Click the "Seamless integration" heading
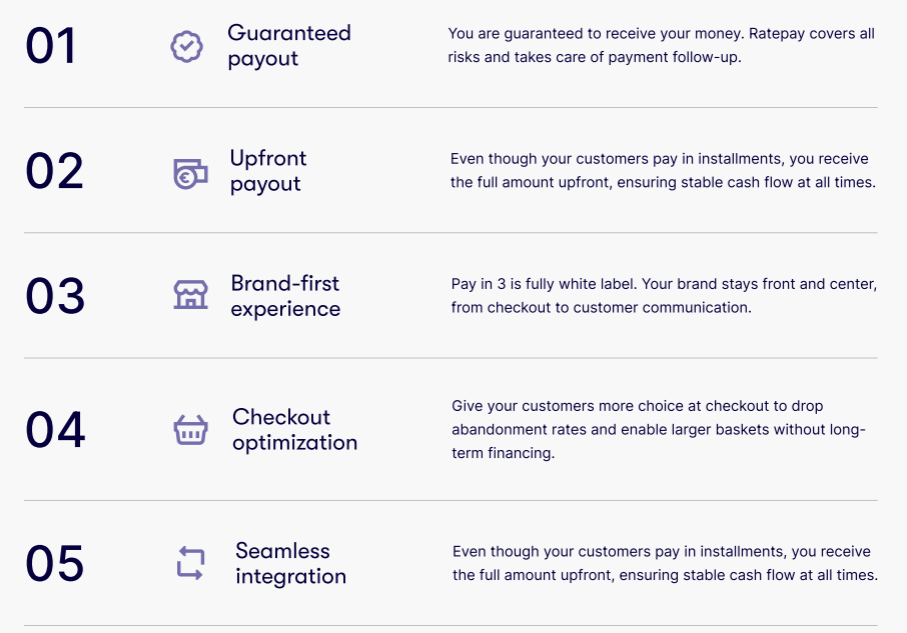This screenshot has height=633, width=907. 290,564
